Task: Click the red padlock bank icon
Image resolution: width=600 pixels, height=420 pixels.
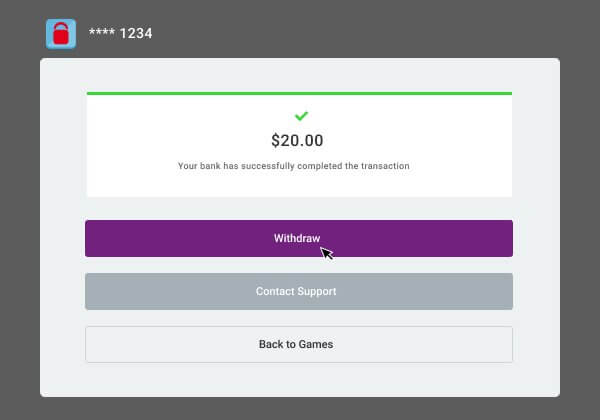Action: [x=61, y=34]
